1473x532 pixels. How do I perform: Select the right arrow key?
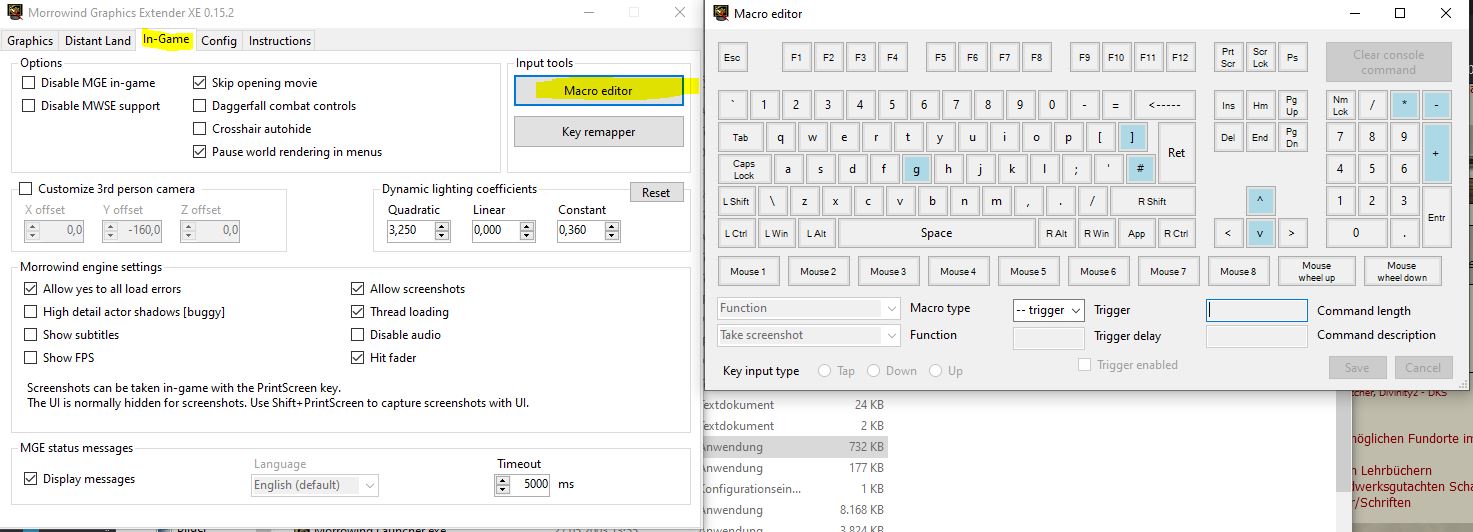[1292, 233]
